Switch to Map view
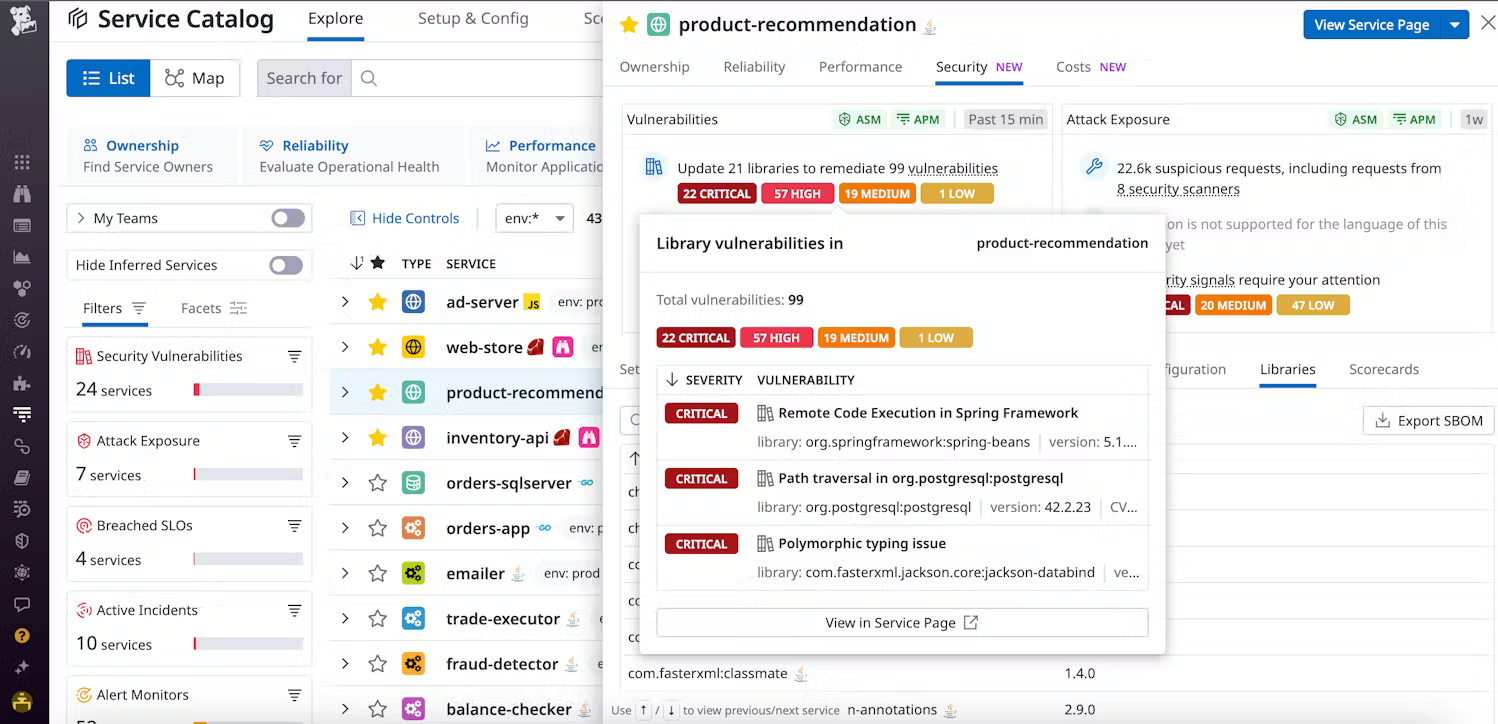Viewport: 1498px width, 724px height. tap(195, 78)
